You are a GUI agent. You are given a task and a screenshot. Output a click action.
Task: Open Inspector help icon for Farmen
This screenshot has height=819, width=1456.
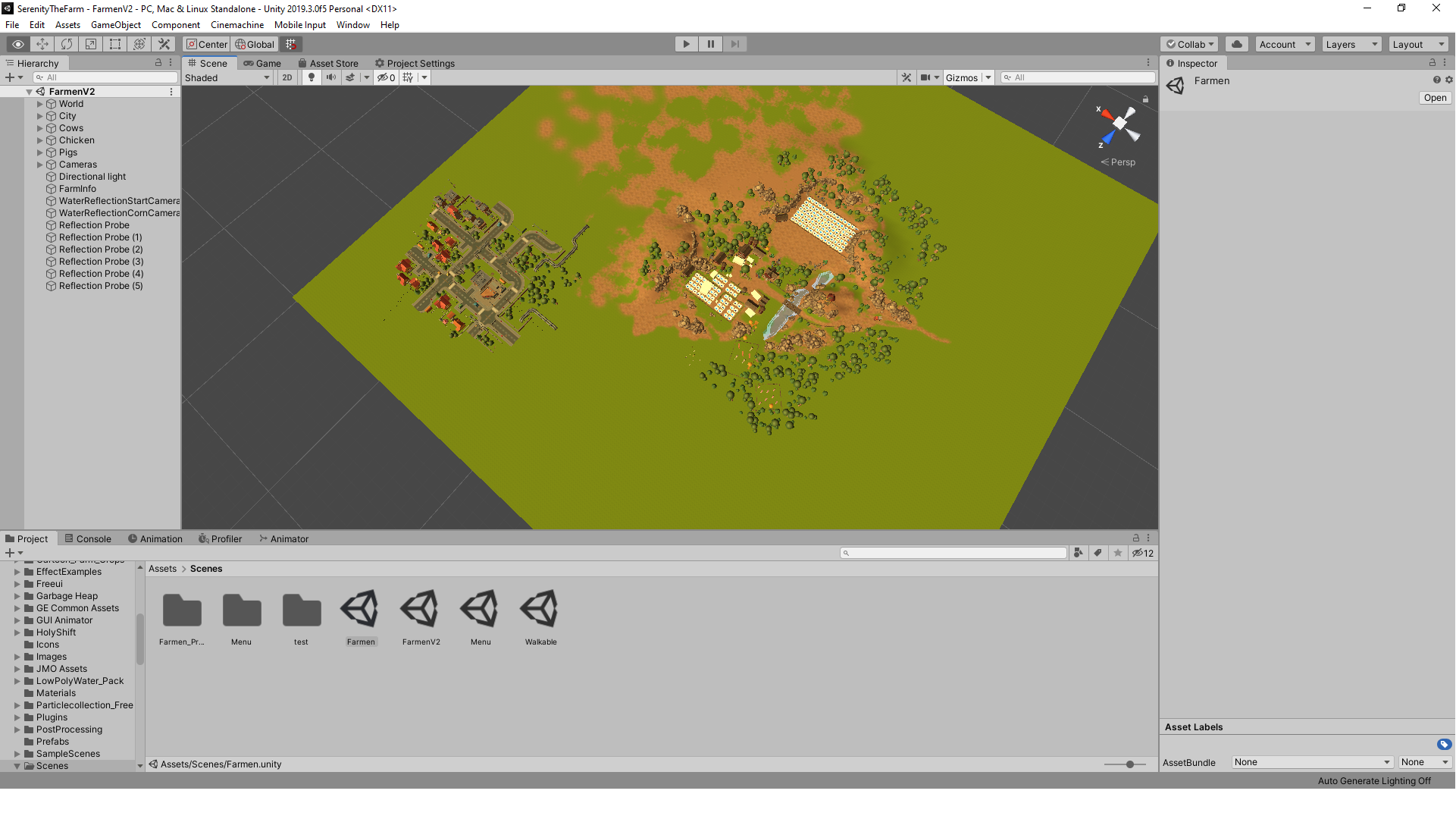coord(1436,80)
